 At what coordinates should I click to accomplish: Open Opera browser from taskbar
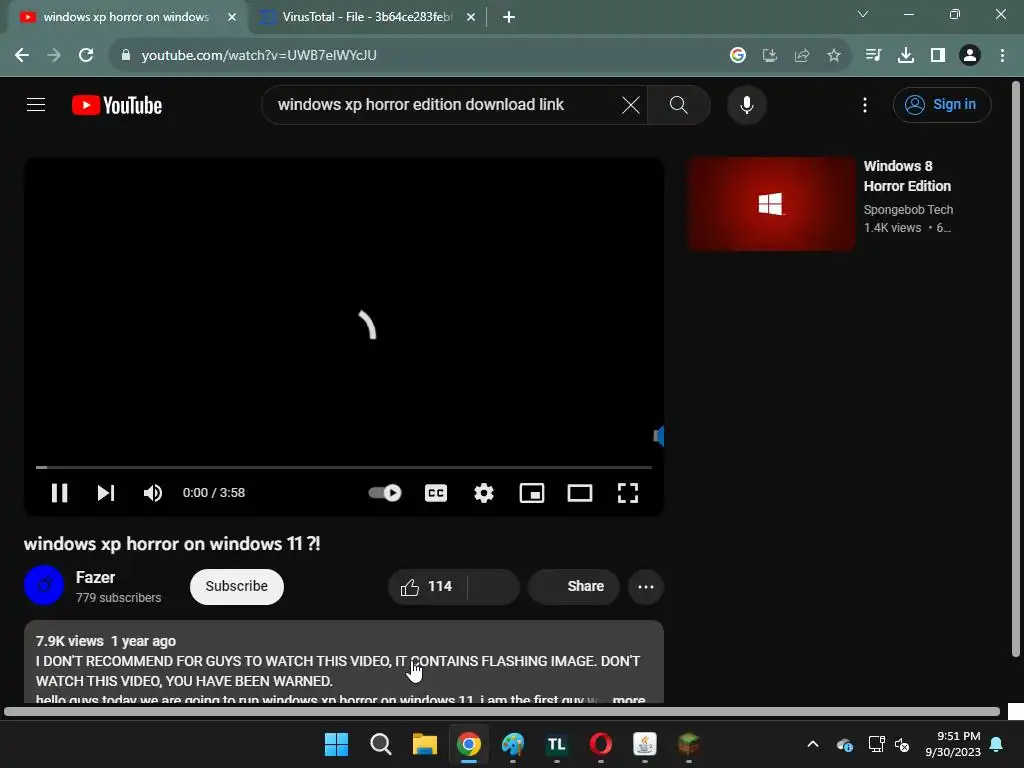tap(601, 744)
